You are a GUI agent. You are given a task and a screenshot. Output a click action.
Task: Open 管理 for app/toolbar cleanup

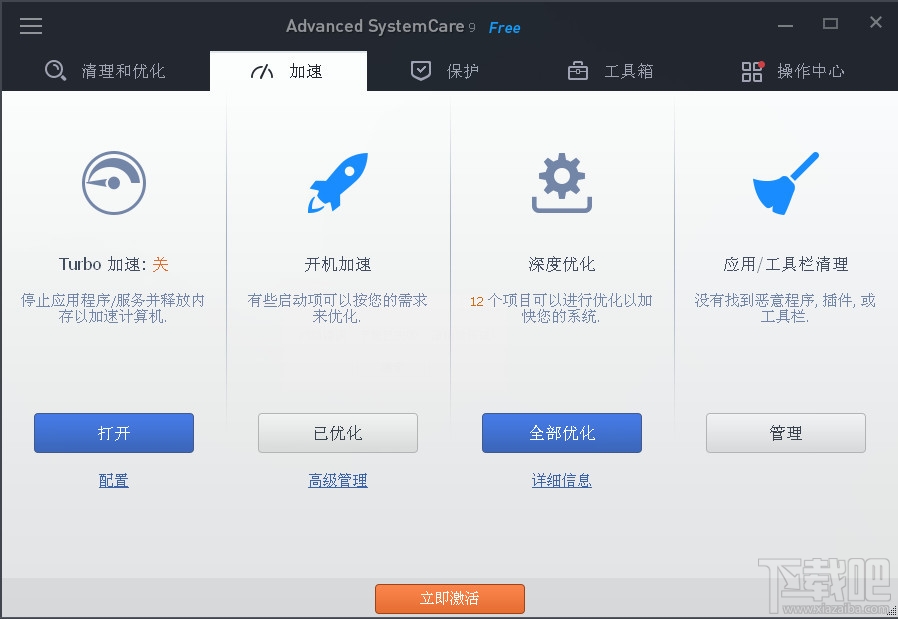[x=785, y=433]
